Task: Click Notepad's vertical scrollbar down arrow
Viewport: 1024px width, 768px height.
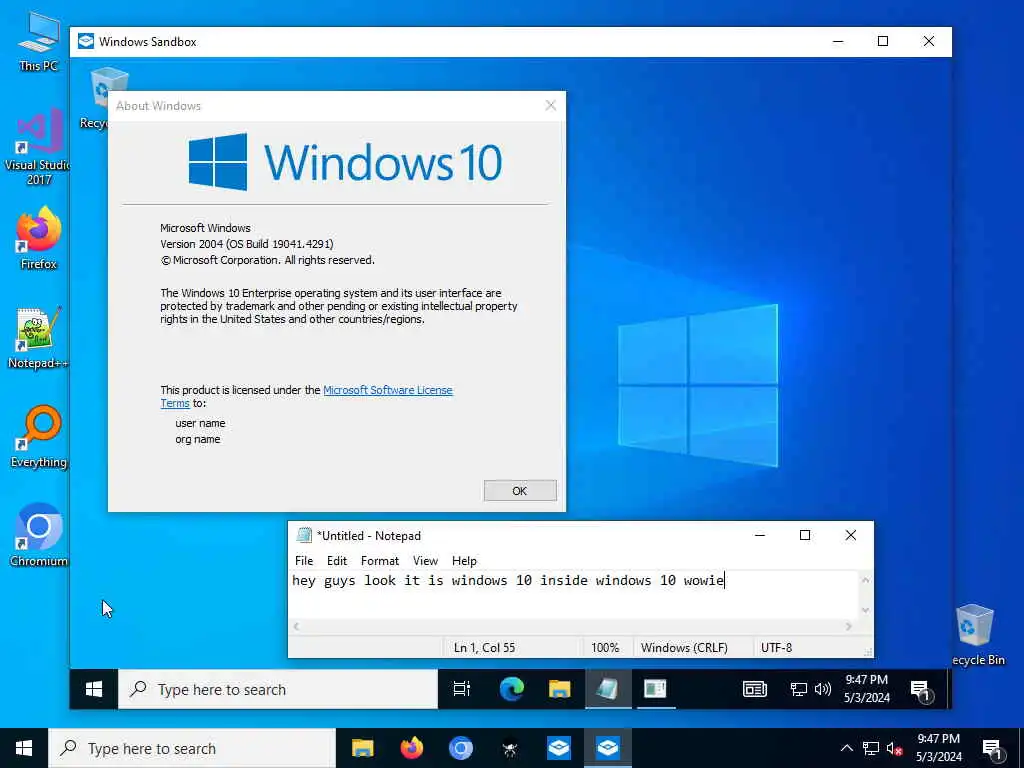Action: click(x=865, y=611)
